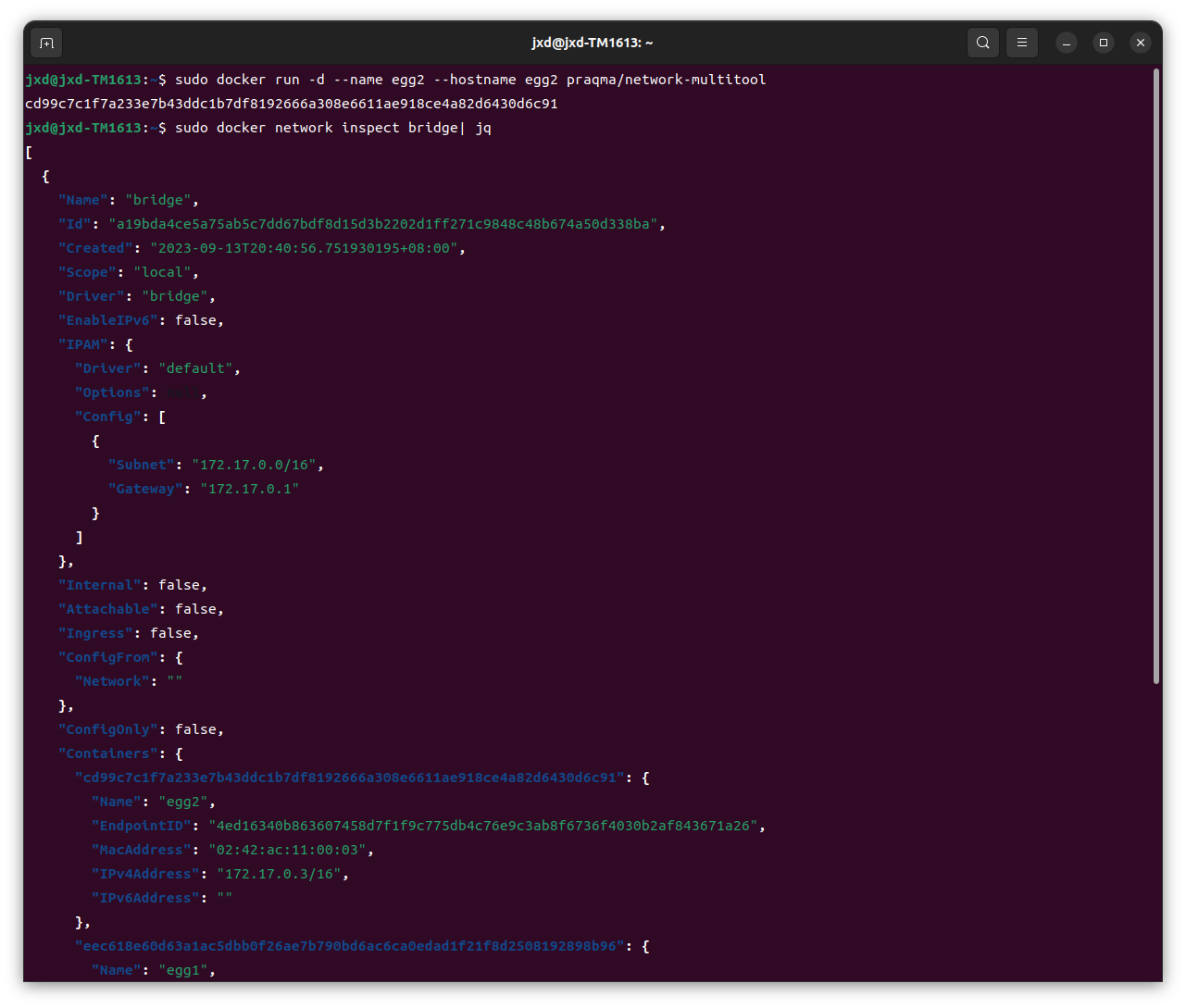Click the "Containers" key
The height and width of the screenshot is (1008, 1186).
pos(108,753)
